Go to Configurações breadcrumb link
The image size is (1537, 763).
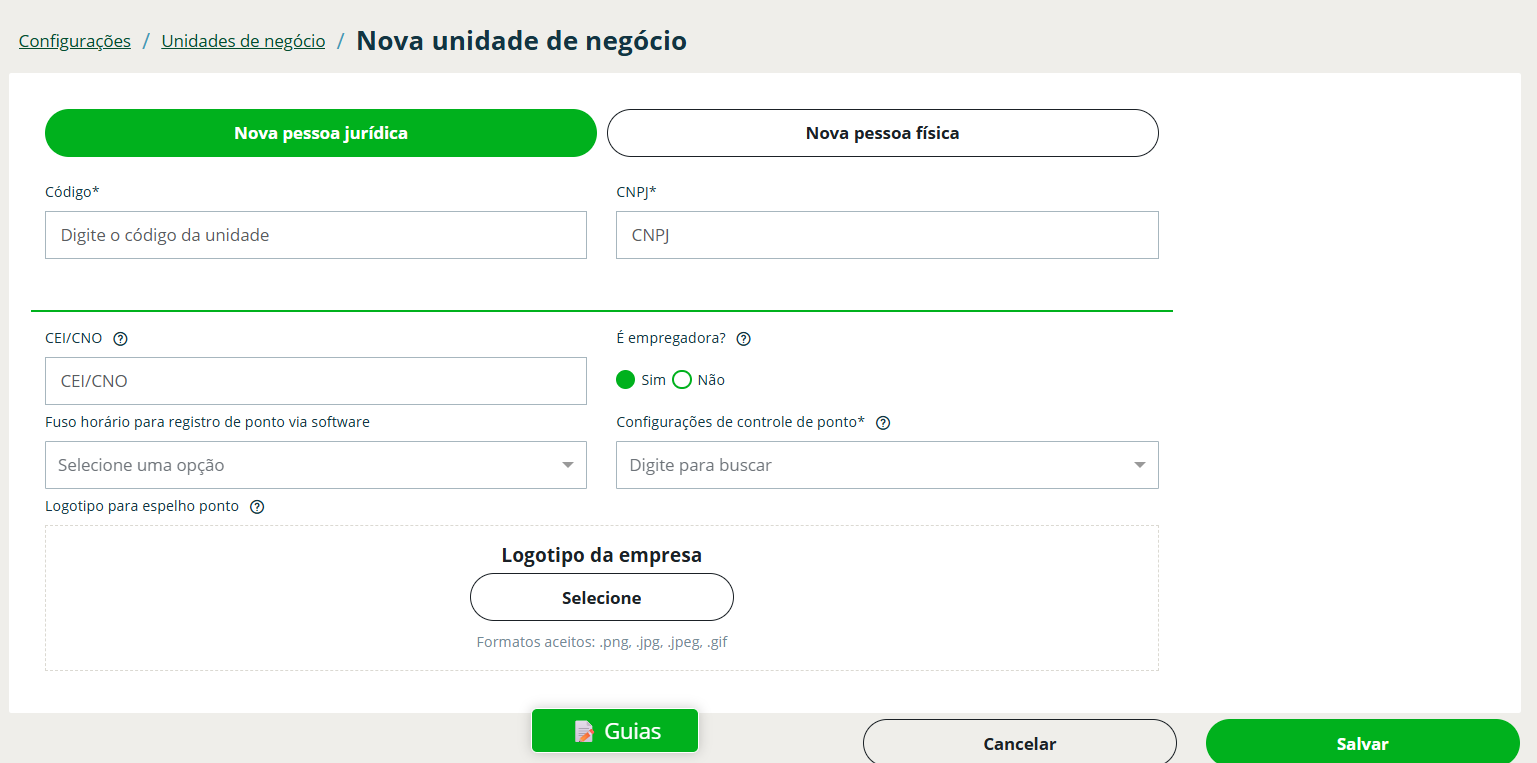click(75, 41)
